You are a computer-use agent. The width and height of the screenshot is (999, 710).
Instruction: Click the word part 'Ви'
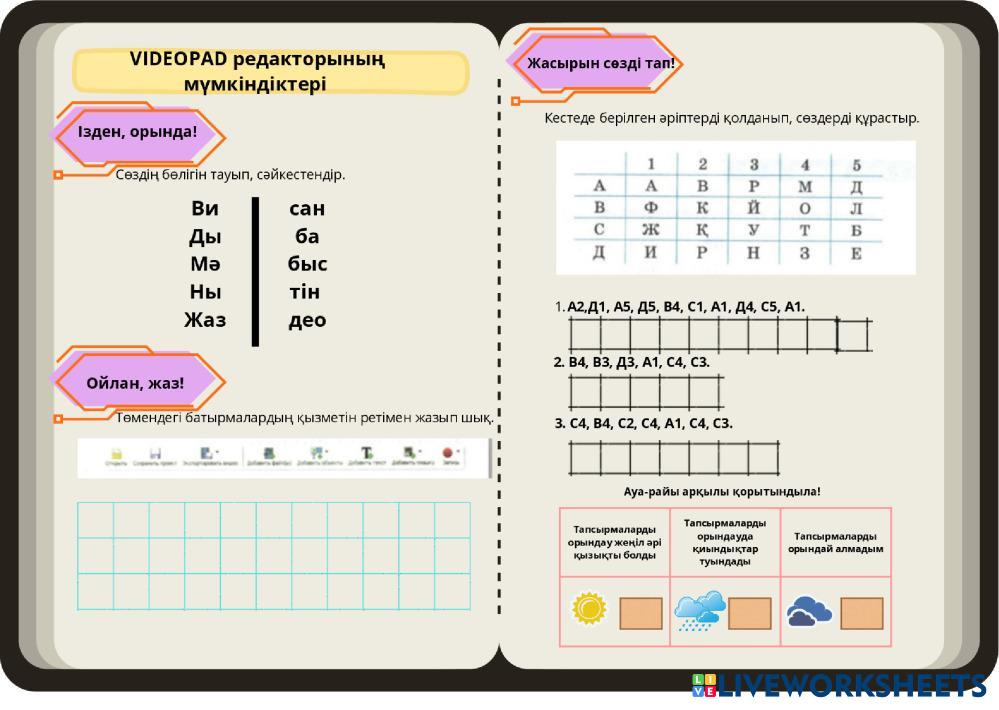(205, 209)
